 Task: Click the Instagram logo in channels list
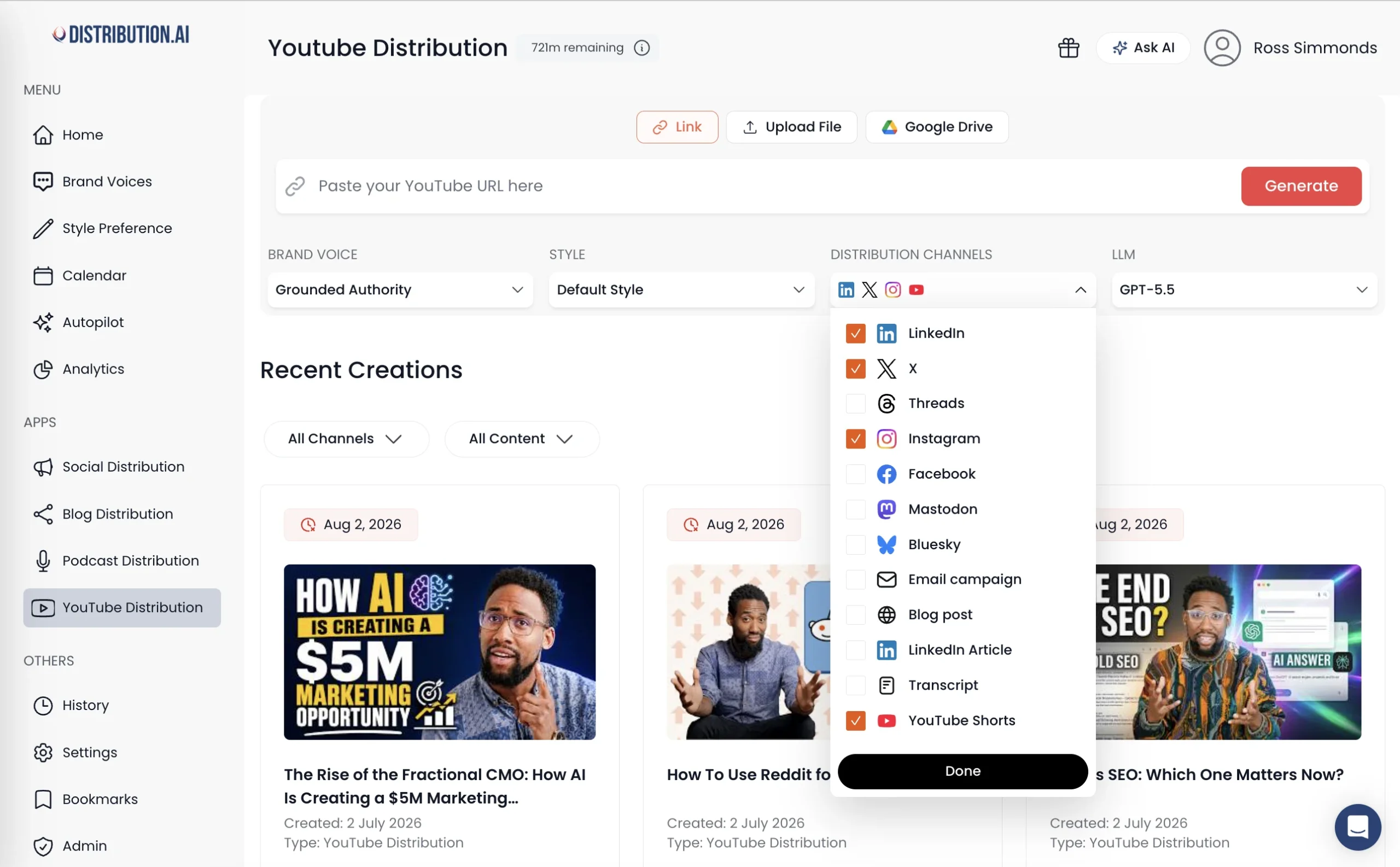[x=886, y=439]
